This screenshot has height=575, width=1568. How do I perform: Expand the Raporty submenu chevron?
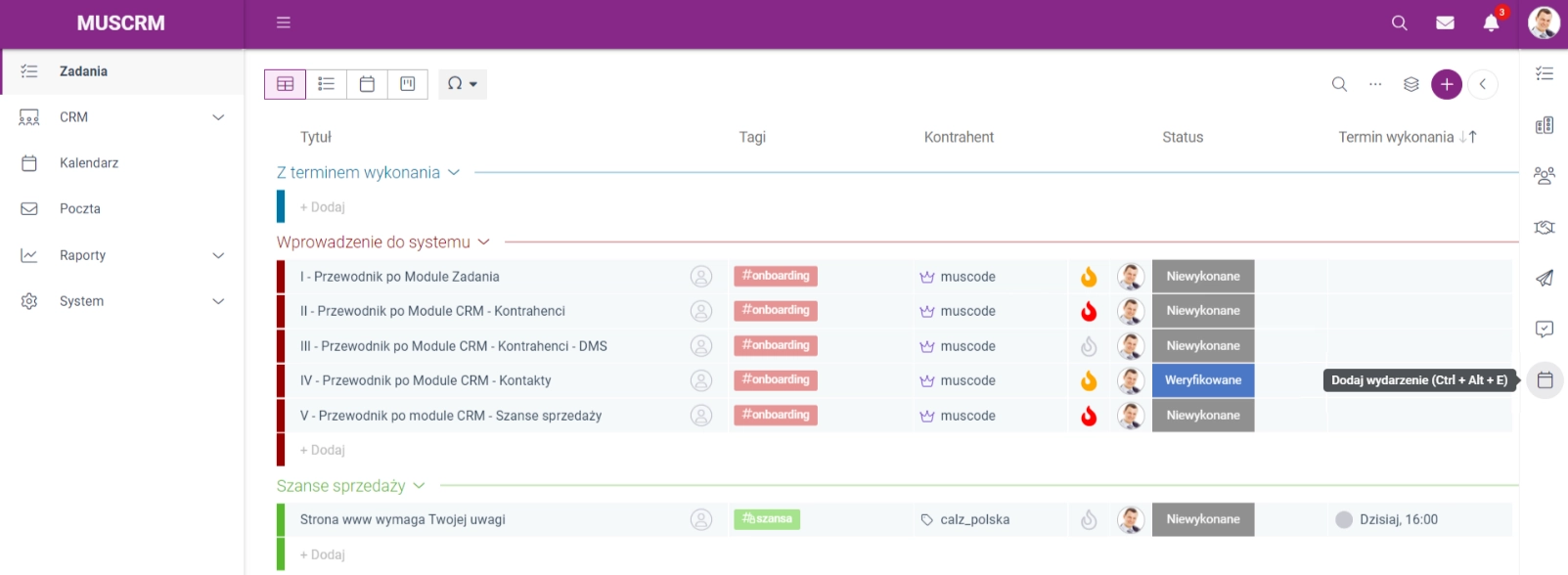click(x=219, y=255)
